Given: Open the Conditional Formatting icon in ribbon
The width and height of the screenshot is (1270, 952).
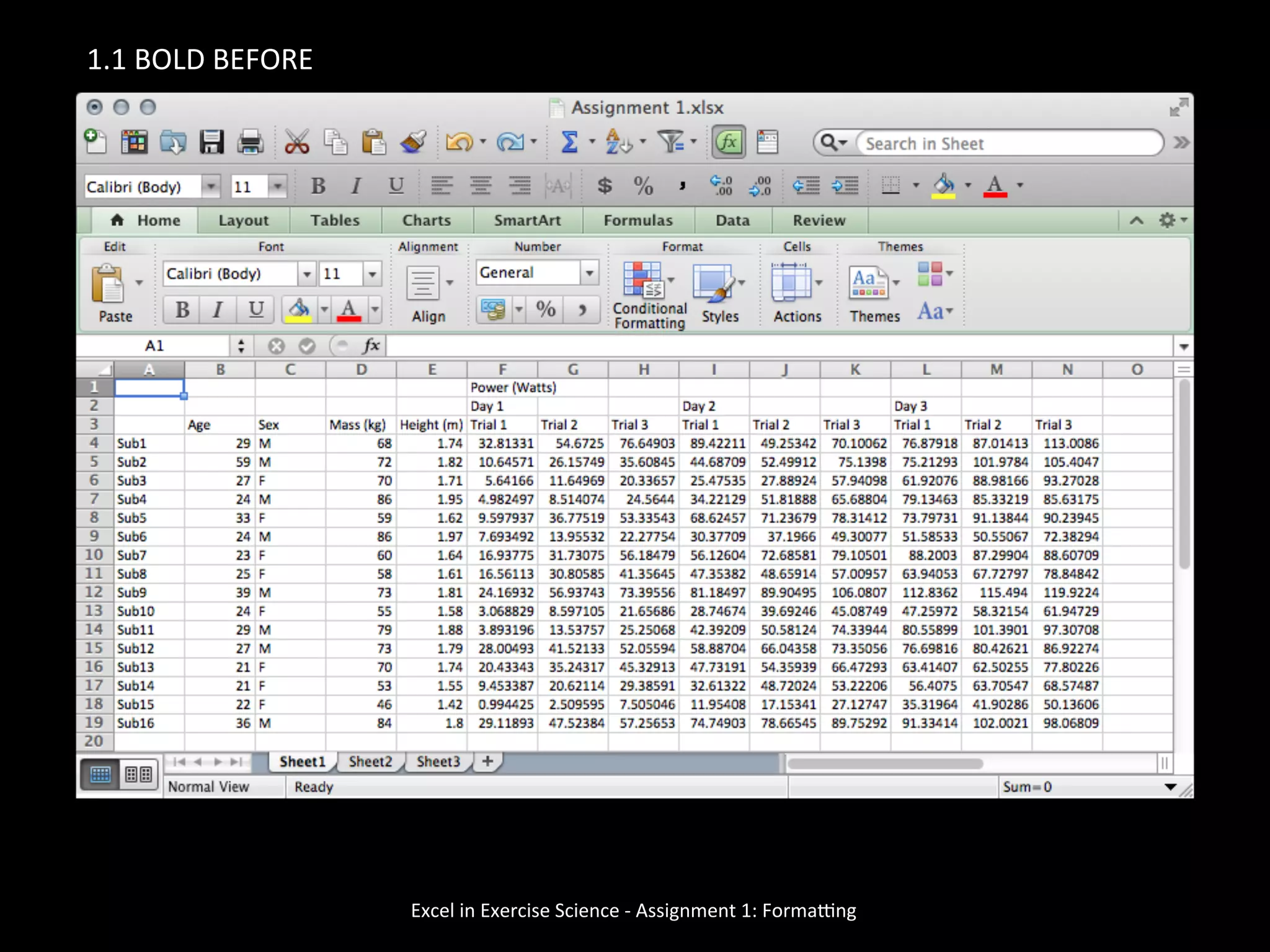Looking at the screenshot, I should (x=642, y=280).
